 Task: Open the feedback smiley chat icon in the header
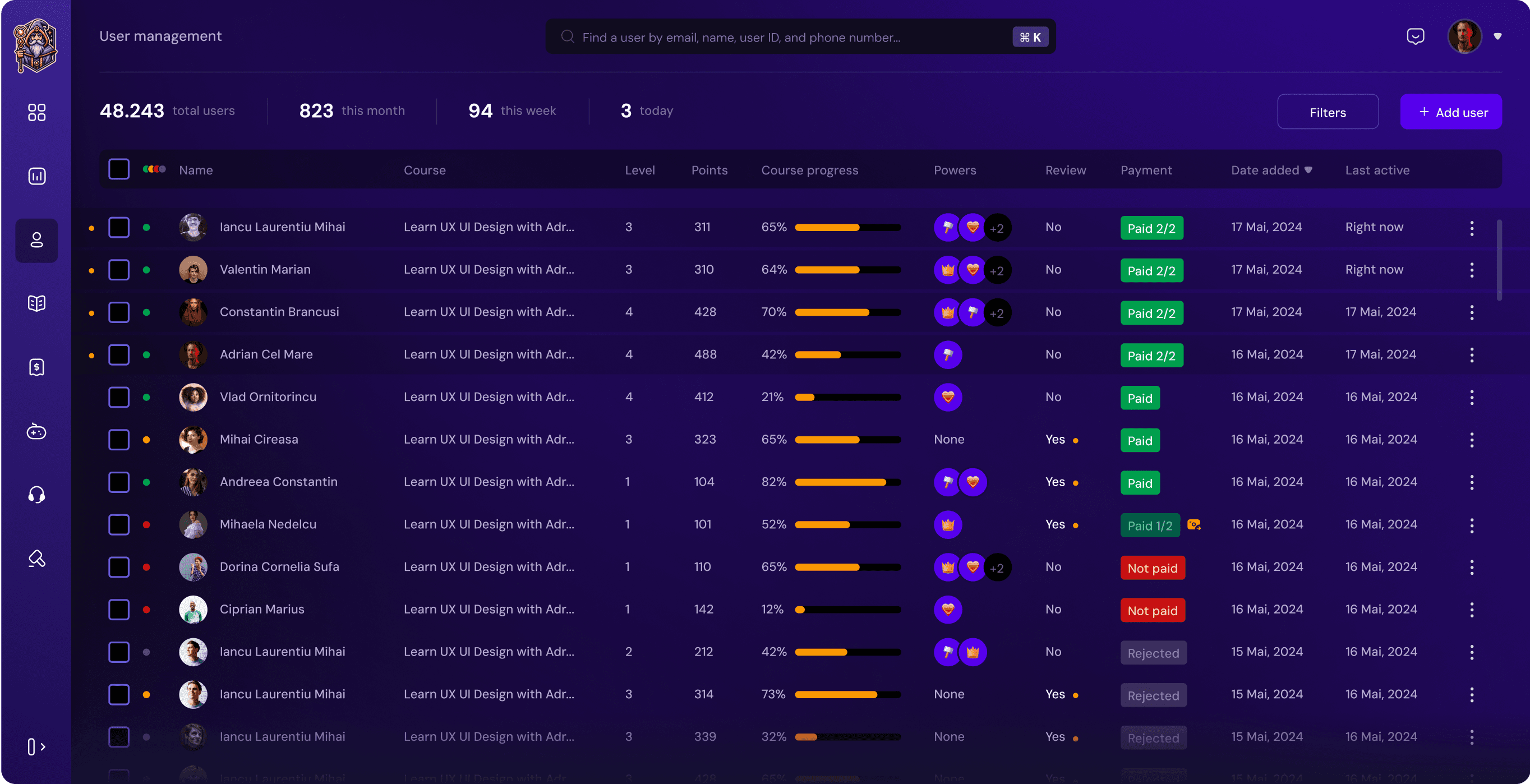click(x=1416, y=36)
